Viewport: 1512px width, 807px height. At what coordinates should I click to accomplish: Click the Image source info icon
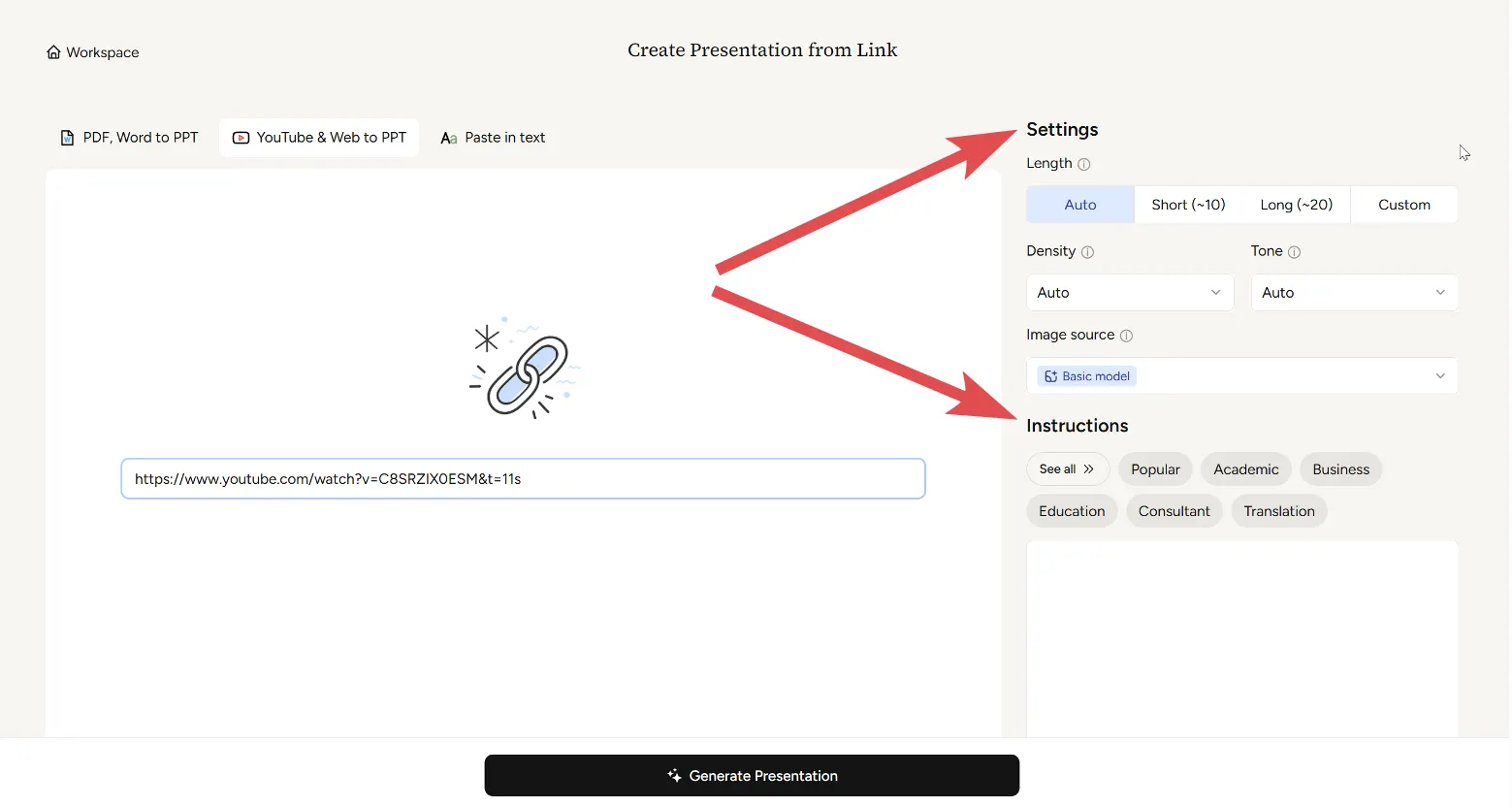(x=1126, y=336)
